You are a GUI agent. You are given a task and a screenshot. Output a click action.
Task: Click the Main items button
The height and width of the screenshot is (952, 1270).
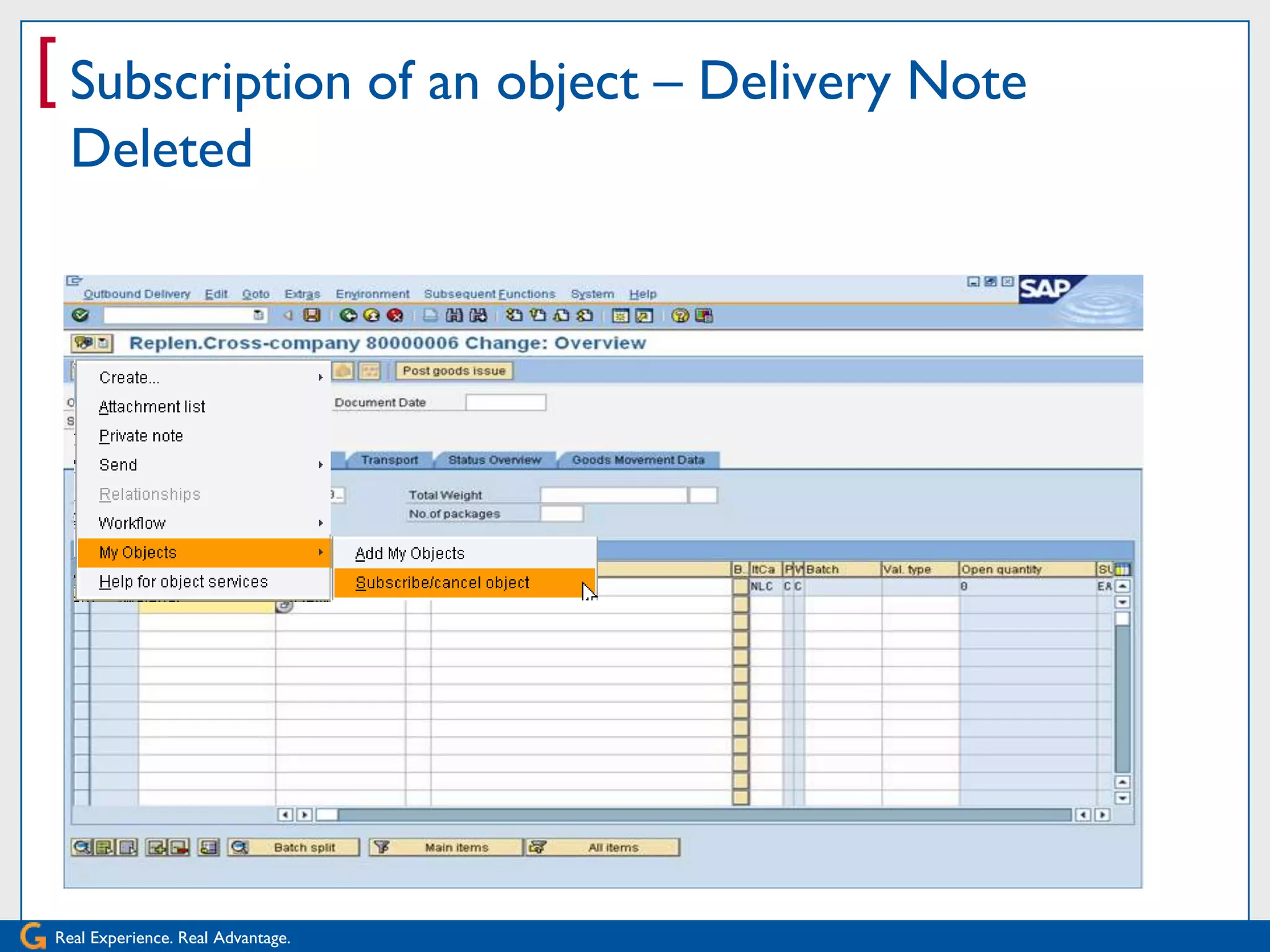coord(445,847)
